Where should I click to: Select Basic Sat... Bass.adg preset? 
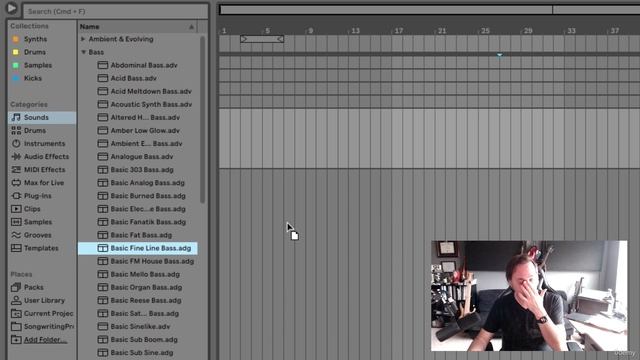tap(144, 313)
